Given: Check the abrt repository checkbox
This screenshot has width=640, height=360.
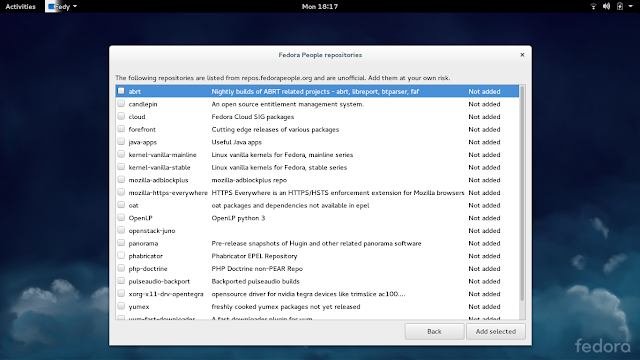Looking at the screenshot, I should (121, 91).
